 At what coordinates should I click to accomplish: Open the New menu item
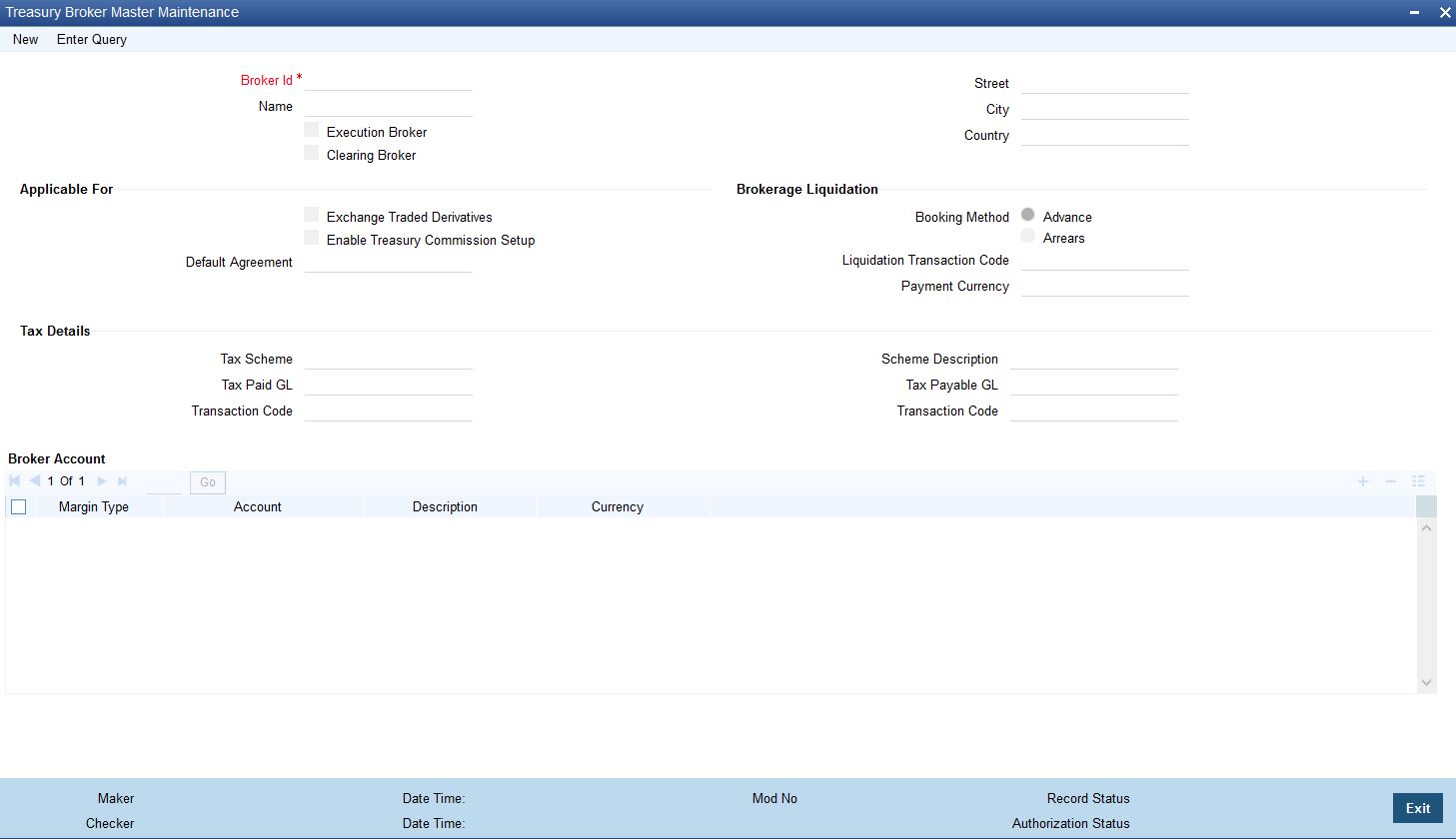[26, 40]
